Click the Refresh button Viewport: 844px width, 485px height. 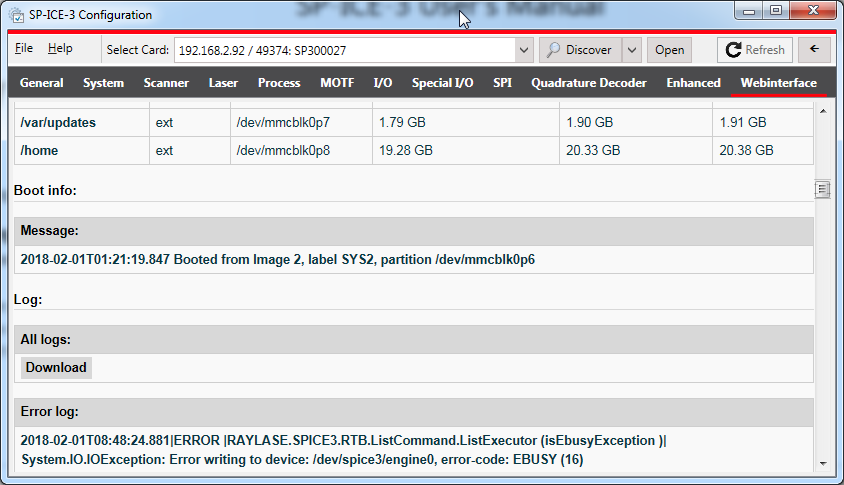(x=755, y=50)
